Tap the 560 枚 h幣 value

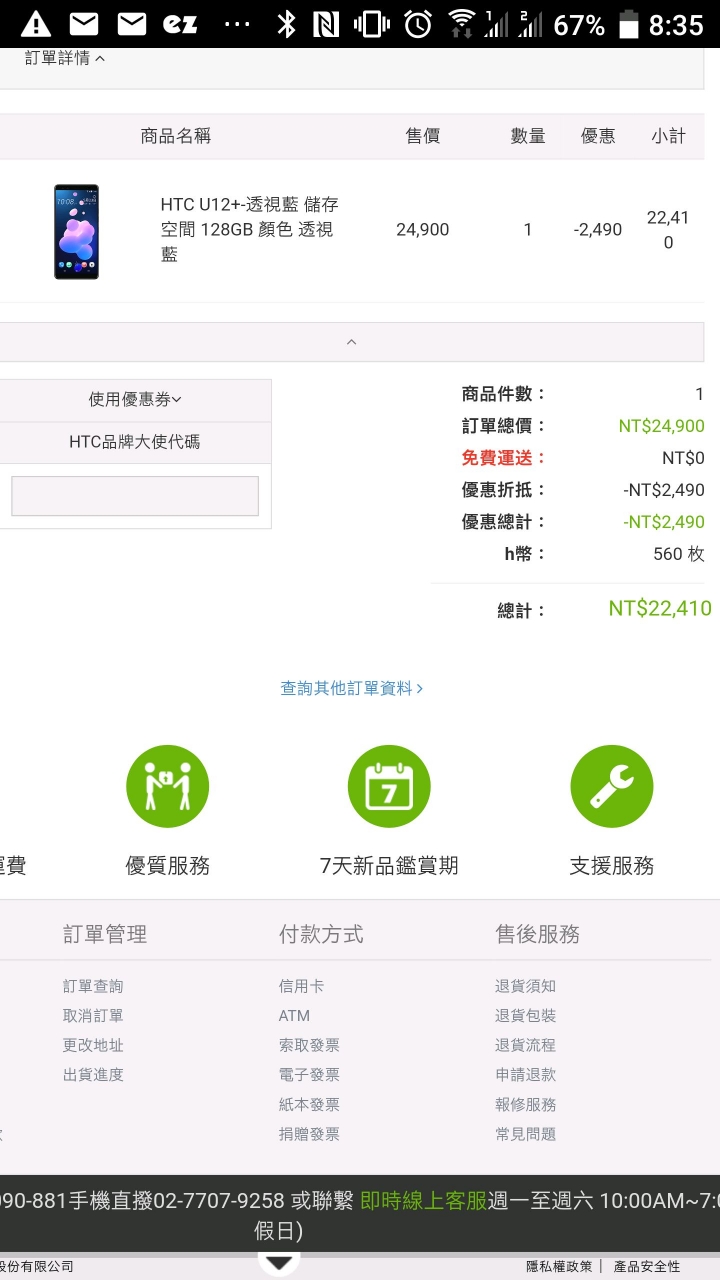679,554
